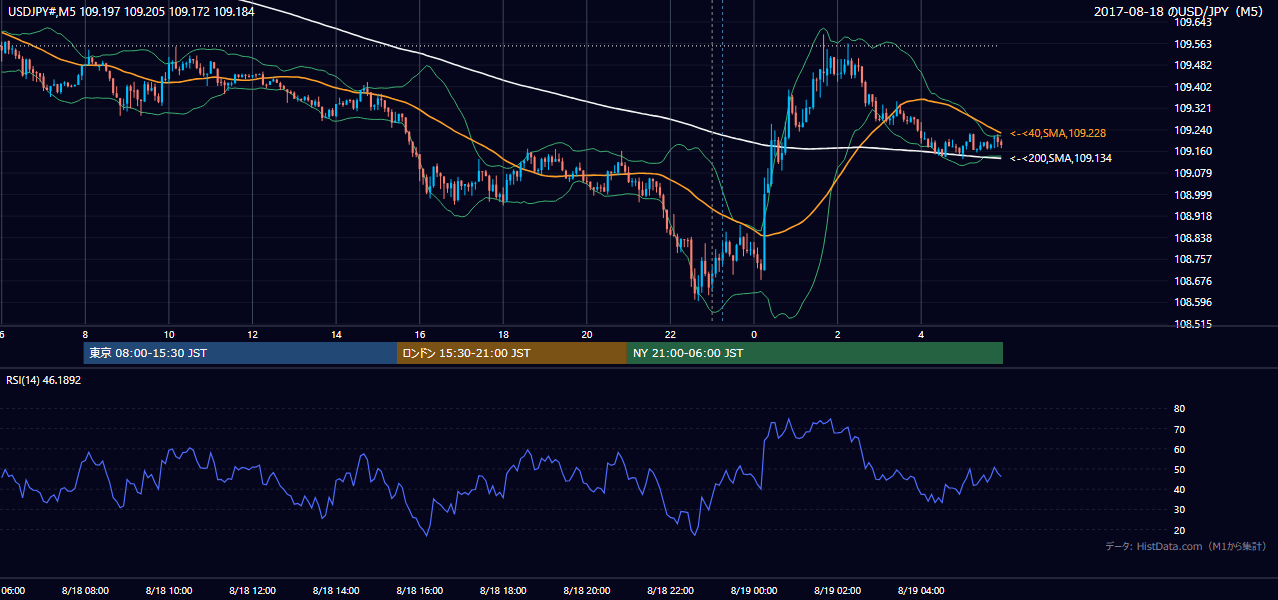
Task: Click the white 200 SMA label 109.134
Action: pos(1061,158)
